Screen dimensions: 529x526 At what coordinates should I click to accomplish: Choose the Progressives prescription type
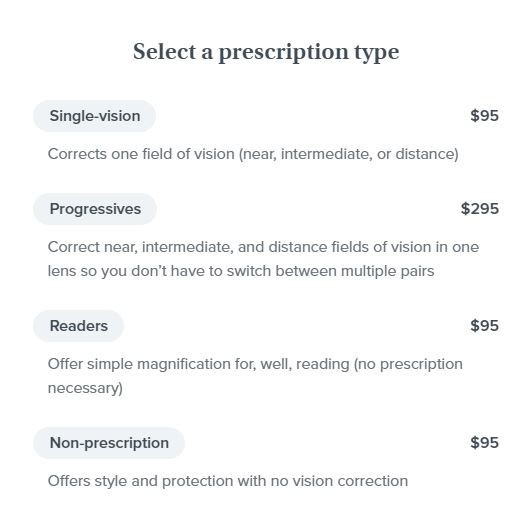95,209
